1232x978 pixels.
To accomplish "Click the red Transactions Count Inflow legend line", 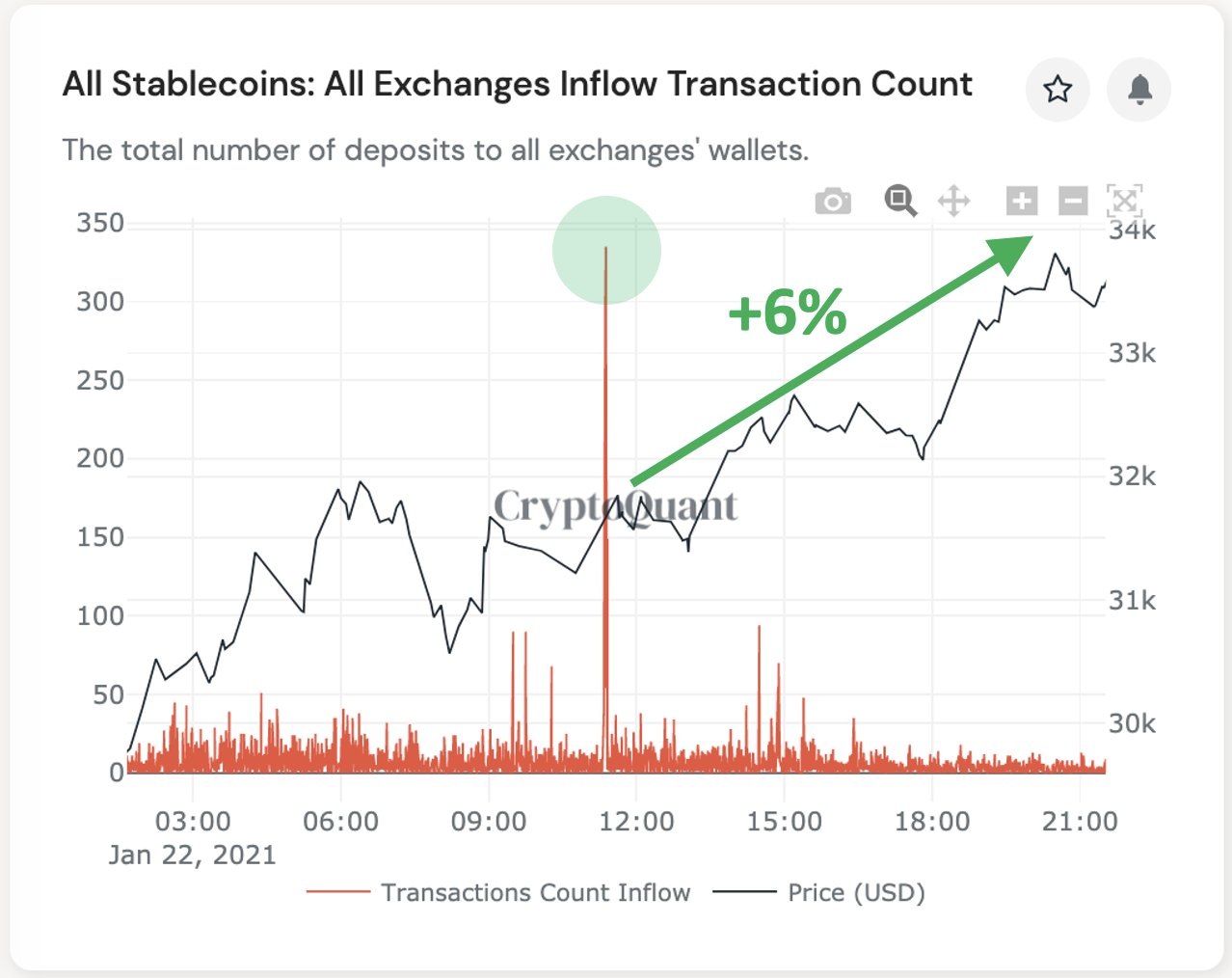I will (337, 893).
